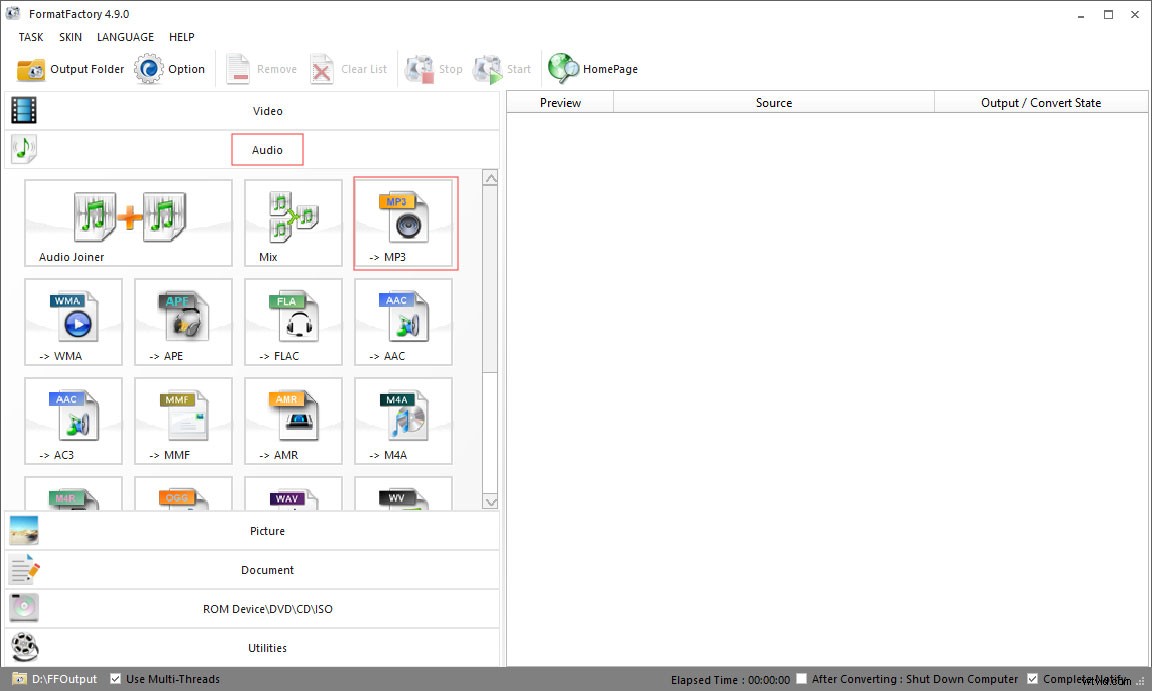The image size is (1152, 691).
Task: Expand the Video category
Action: tap(267, 111)
